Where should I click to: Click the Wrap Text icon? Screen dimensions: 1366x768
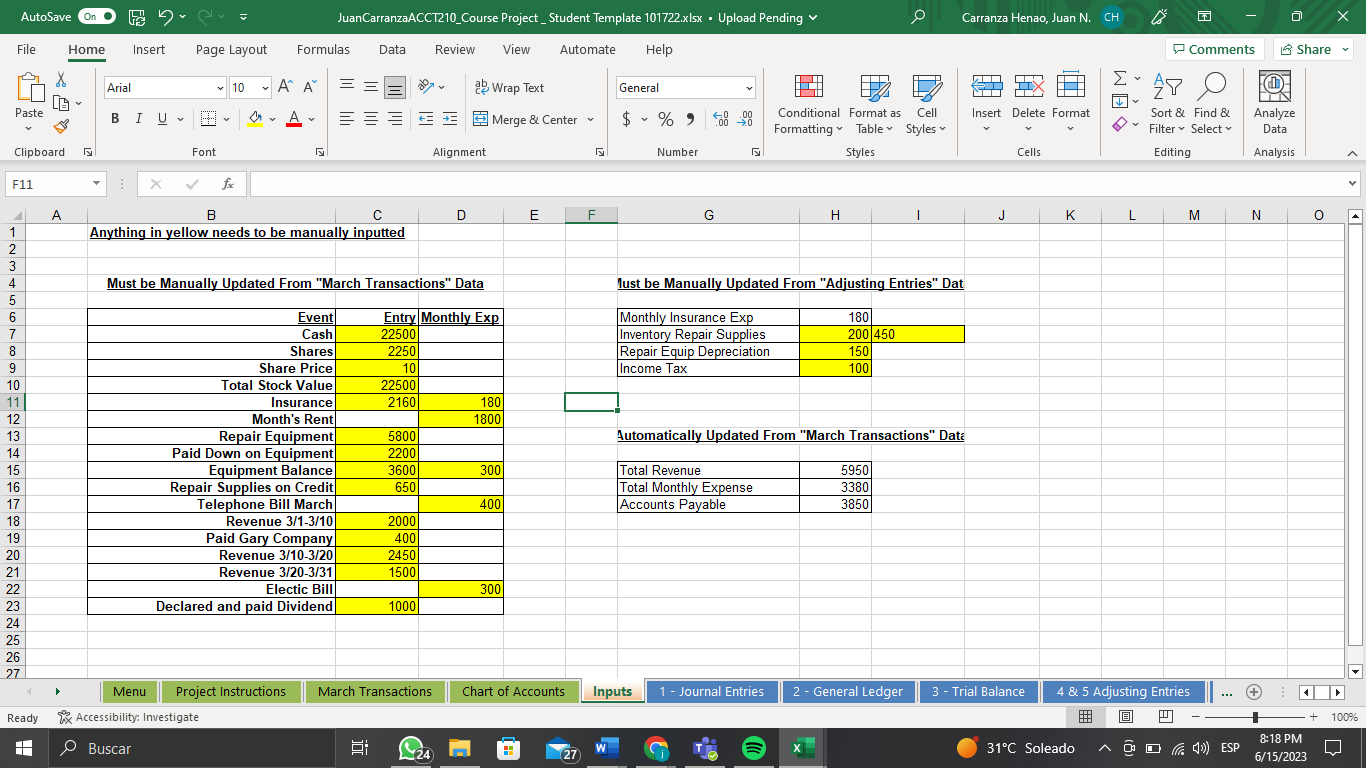[x=483, y=87]
